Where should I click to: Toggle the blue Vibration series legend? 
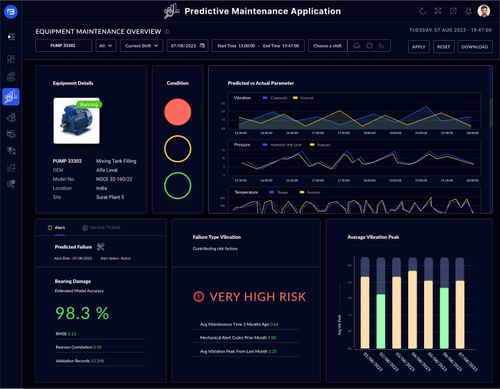coord(275,98)
